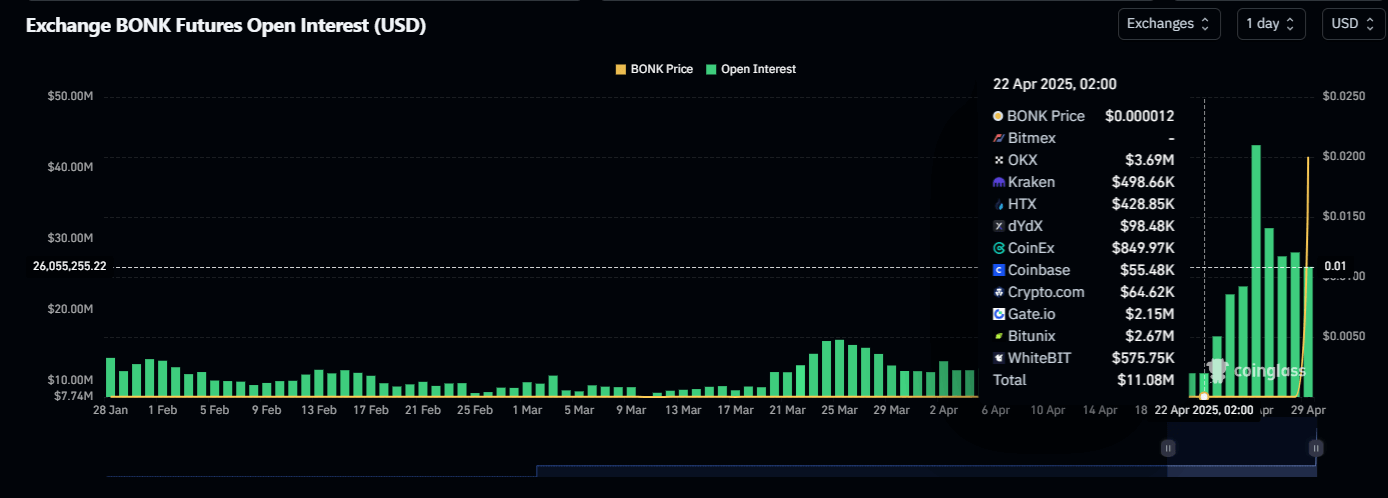Click the Bitmex icon in the tooltip
The width and height of the screenshot is (1388, 498).
[998, 138]
